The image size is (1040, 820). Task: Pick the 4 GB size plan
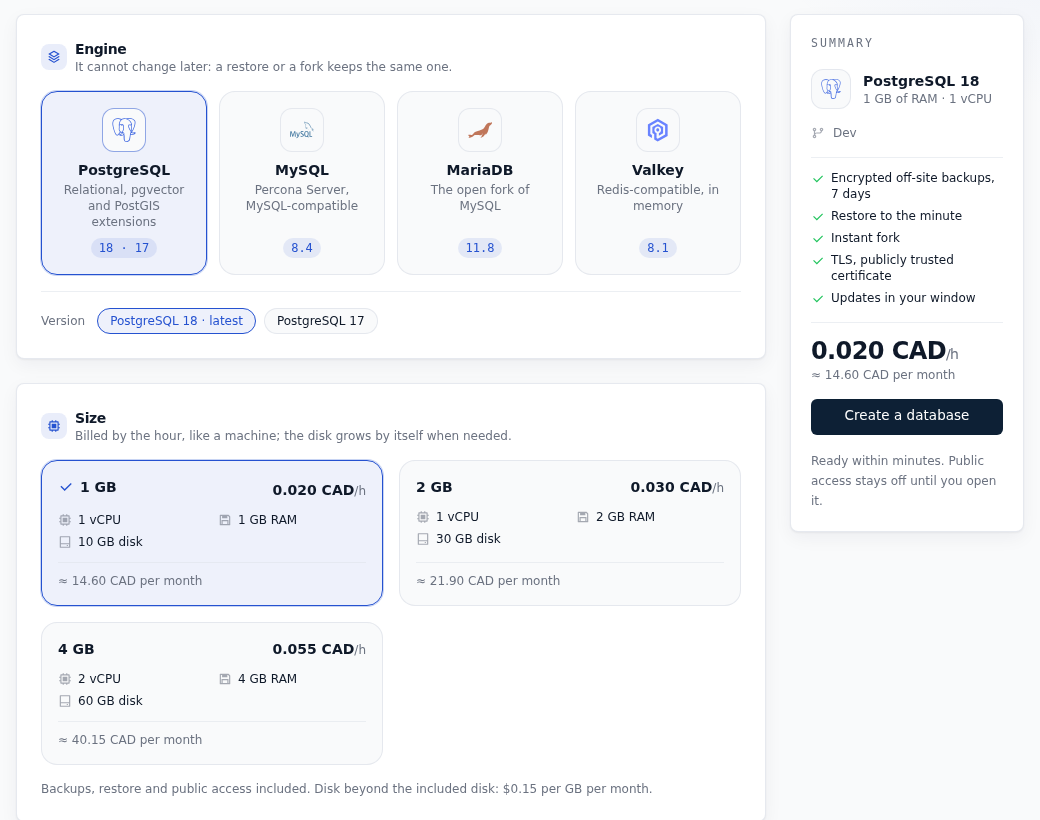[212, 693]
